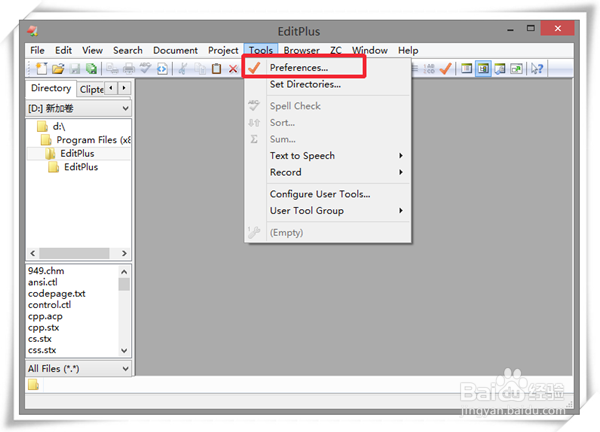Click the Line Number toolbar icon
600x432 pixels.
[429, 69]
